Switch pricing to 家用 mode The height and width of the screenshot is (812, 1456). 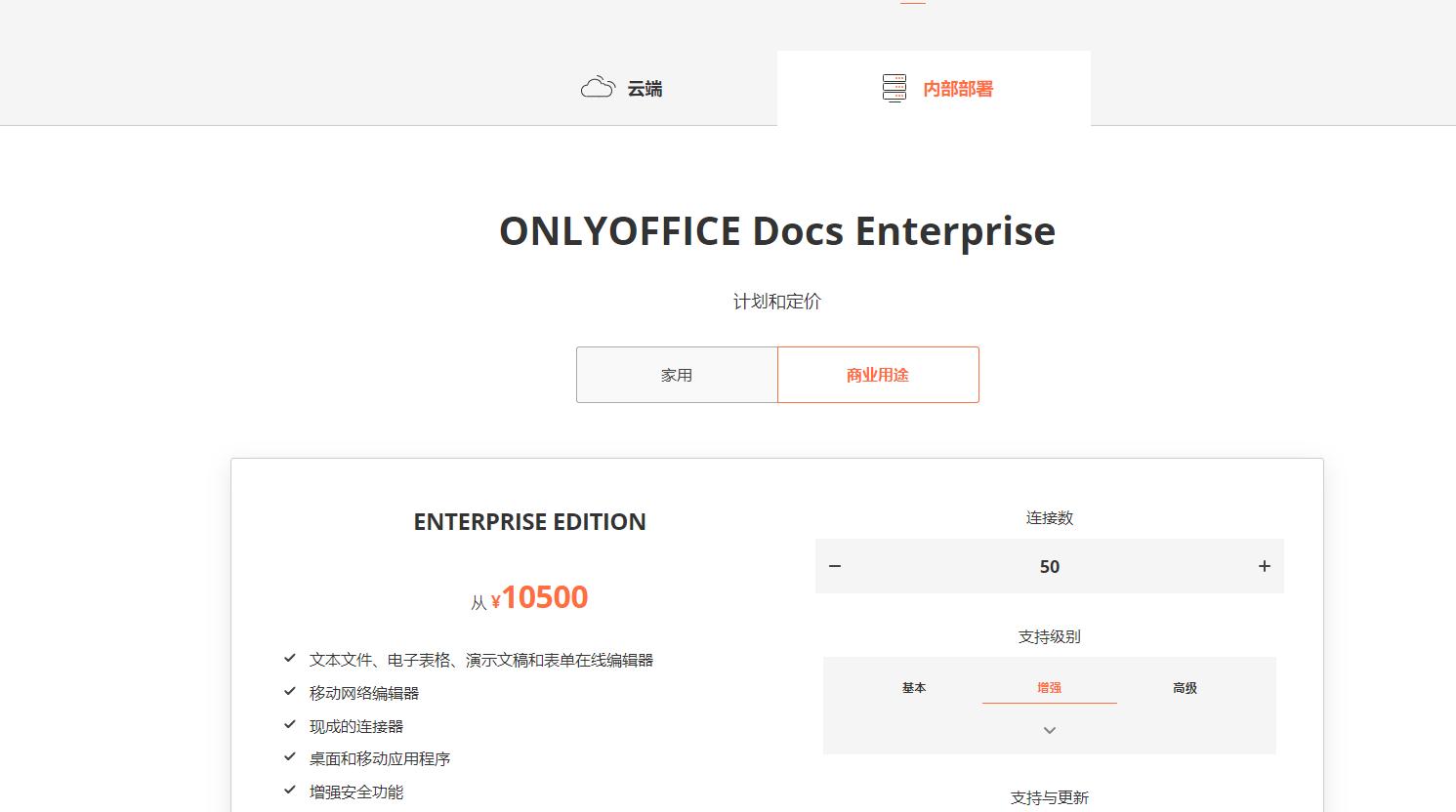tap(677, 374)
